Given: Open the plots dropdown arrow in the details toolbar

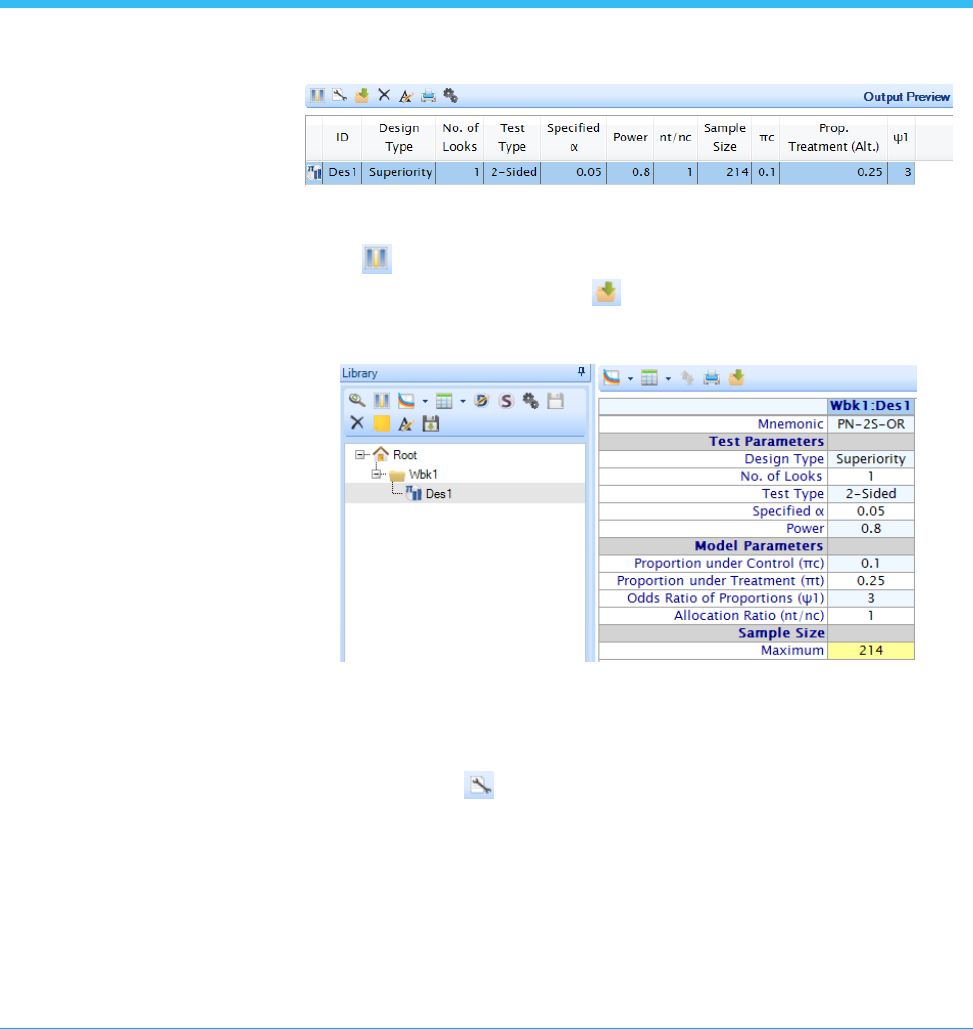Looking at the screenshot, I should 631,378.
